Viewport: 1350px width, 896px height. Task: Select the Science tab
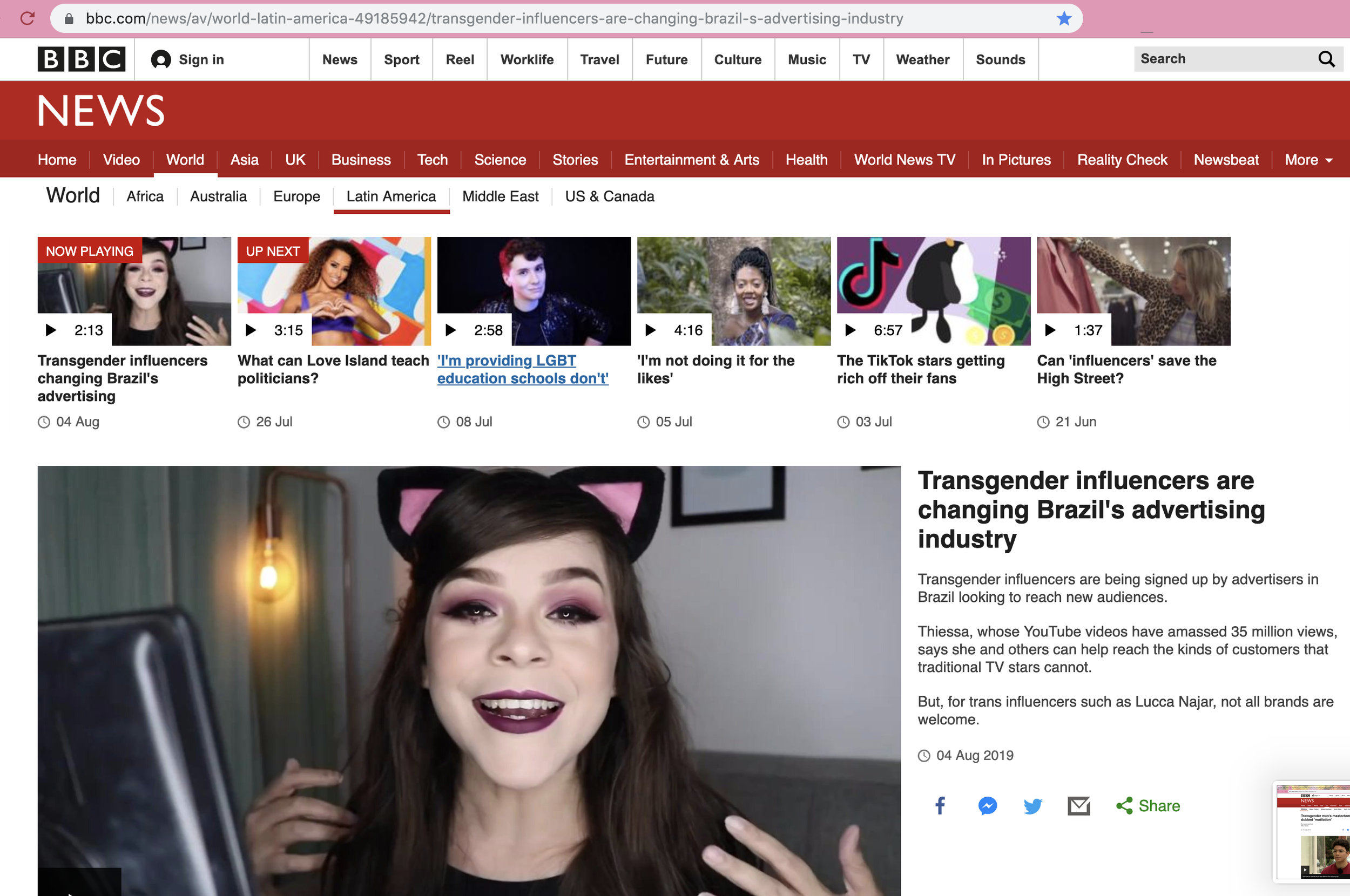pyautogui.click(x=500, y=160)
